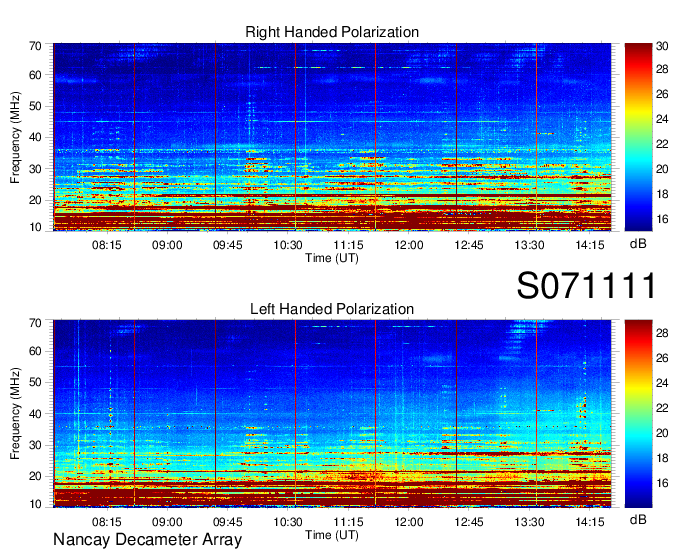The height and width of the screenshot is (552, 680).
Task: Click 09:00 time tick under Right Handed plot
Action: [x=167, y=245]
